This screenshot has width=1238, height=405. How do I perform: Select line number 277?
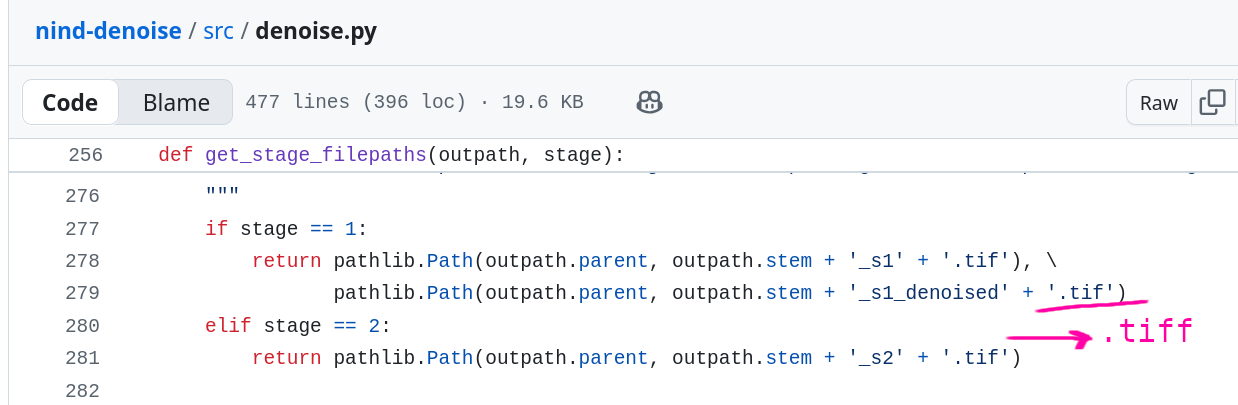[82, 229]
